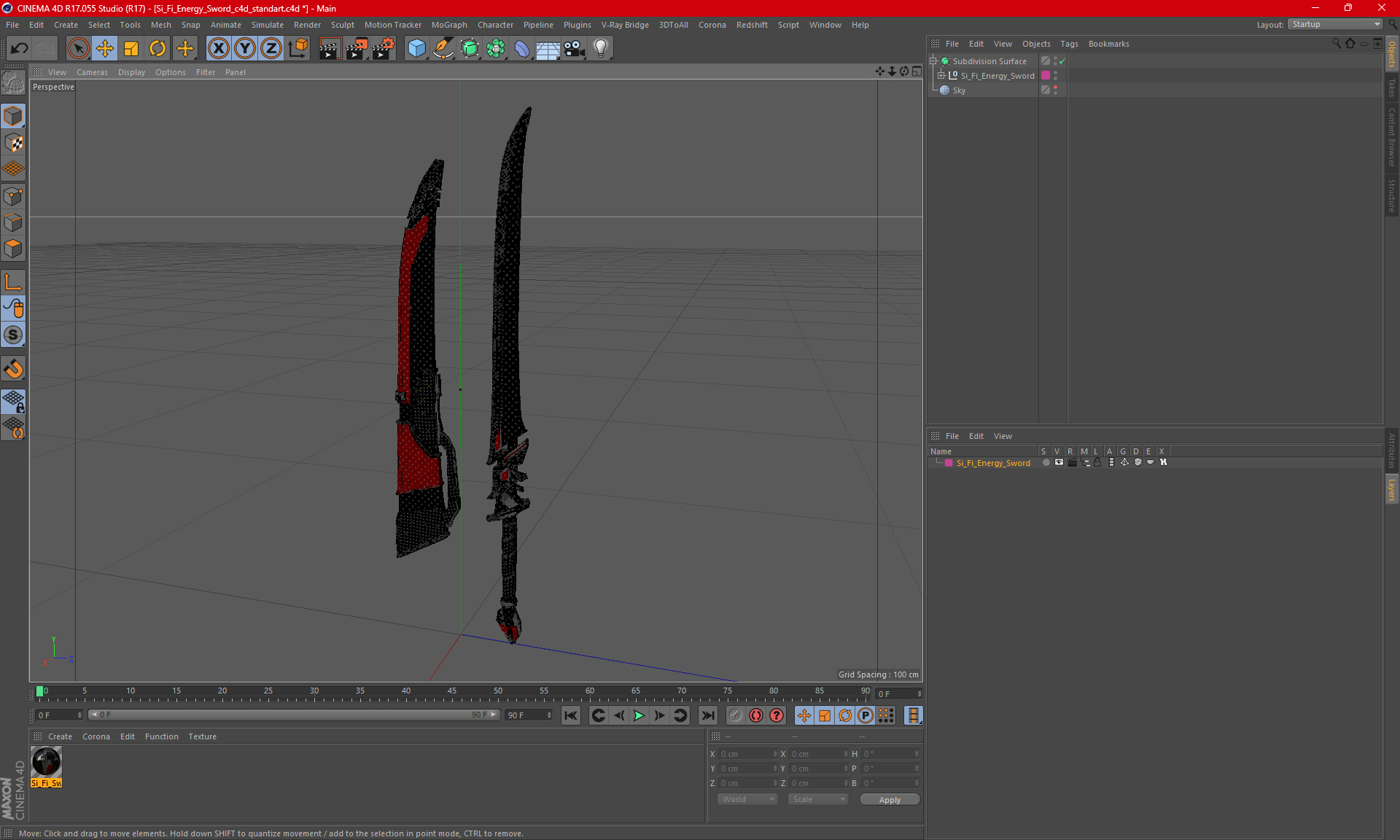Viewport: 1400px width, 840px height.
Task: Adjust the end frame 90 F stepper
Action: [550, 715]
